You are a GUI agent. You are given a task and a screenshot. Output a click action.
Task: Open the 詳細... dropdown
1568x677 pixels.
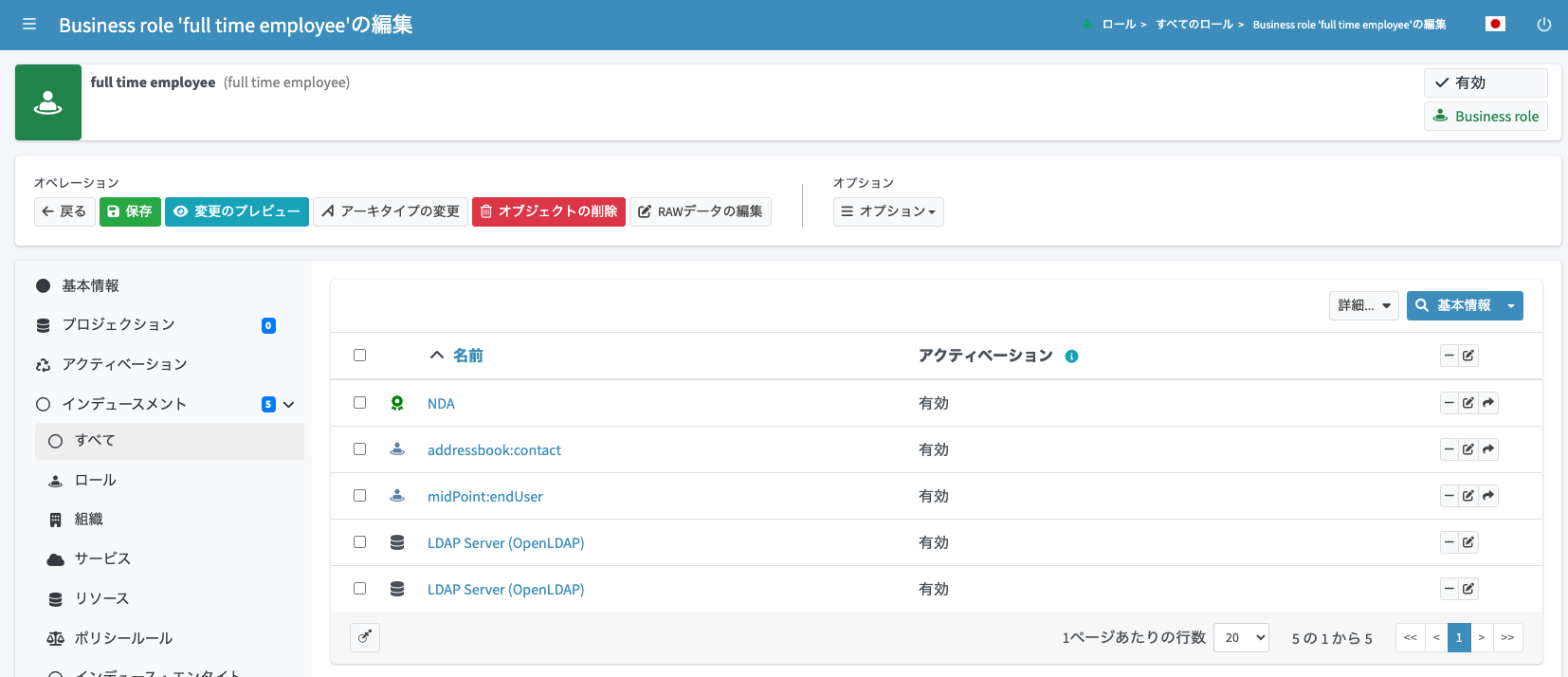[1364, 305]
